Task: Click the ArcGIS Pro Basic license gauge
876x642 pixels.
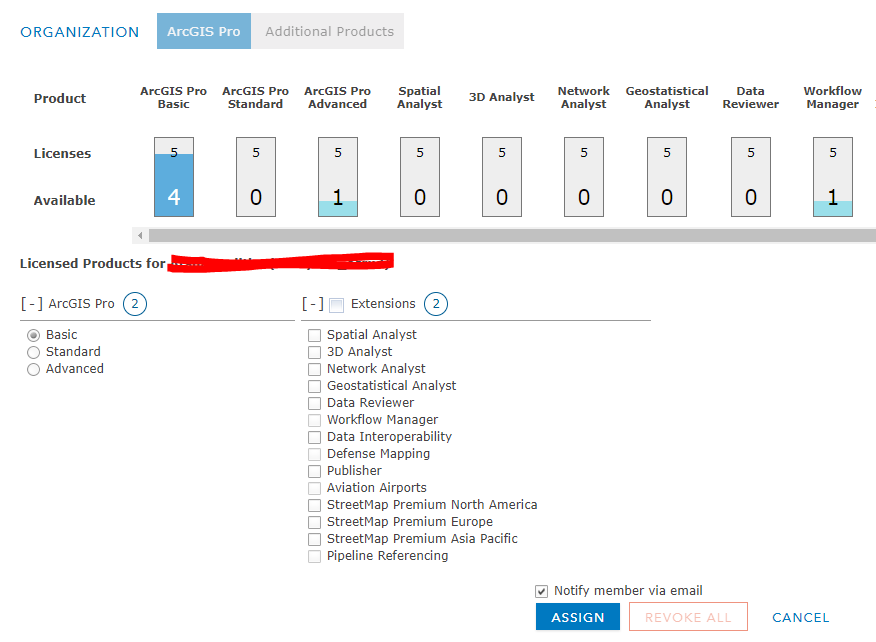Action: [x=174, y=177]
